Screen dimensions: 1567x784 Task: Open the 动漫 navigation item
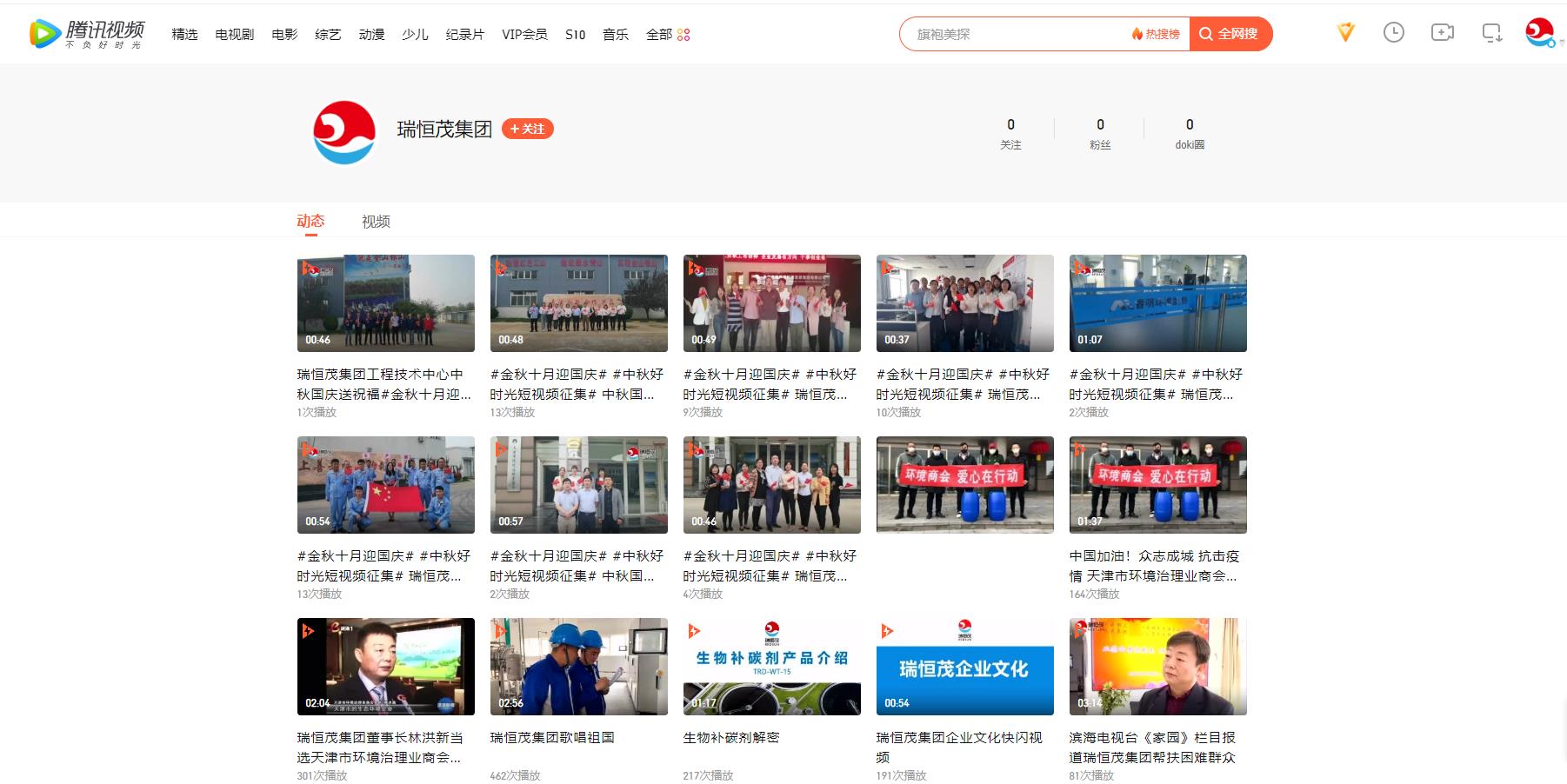coord(371,34)
